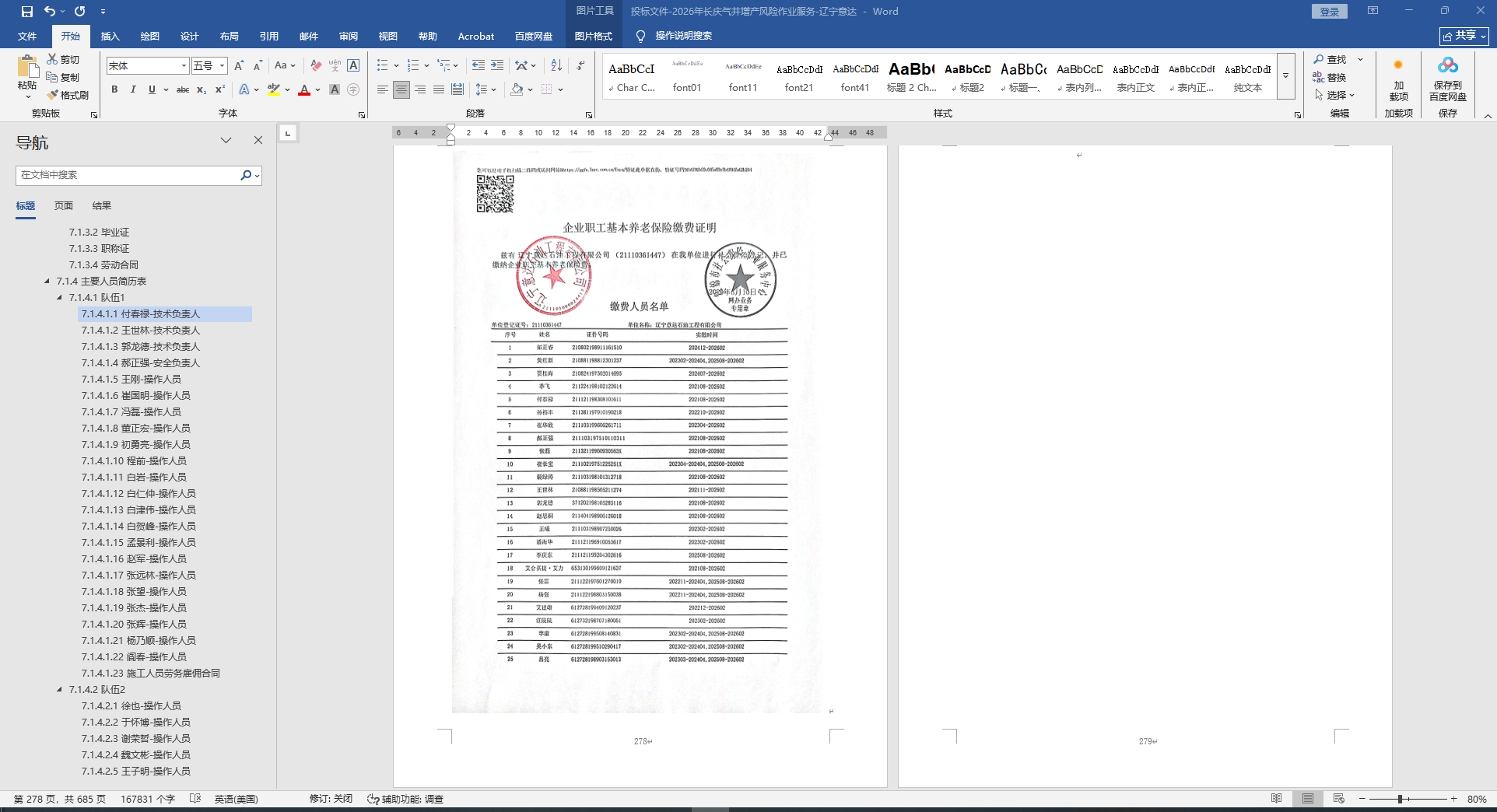Open the 图片格式 Picture Format tab
This screenshot has width=1497, height=812.
tap(594, 37)
